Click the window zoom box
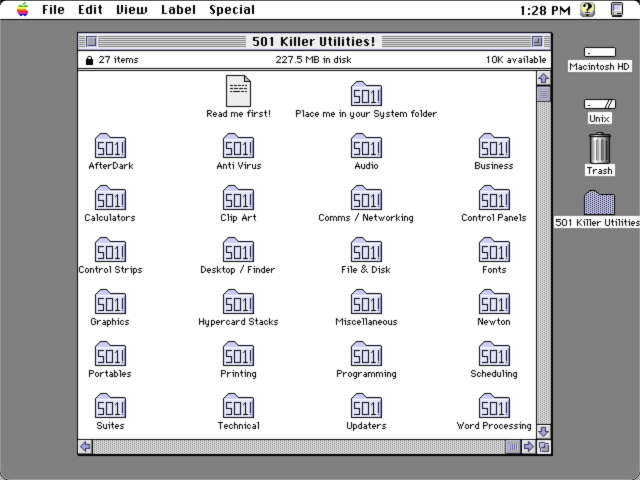 (538, 41)
